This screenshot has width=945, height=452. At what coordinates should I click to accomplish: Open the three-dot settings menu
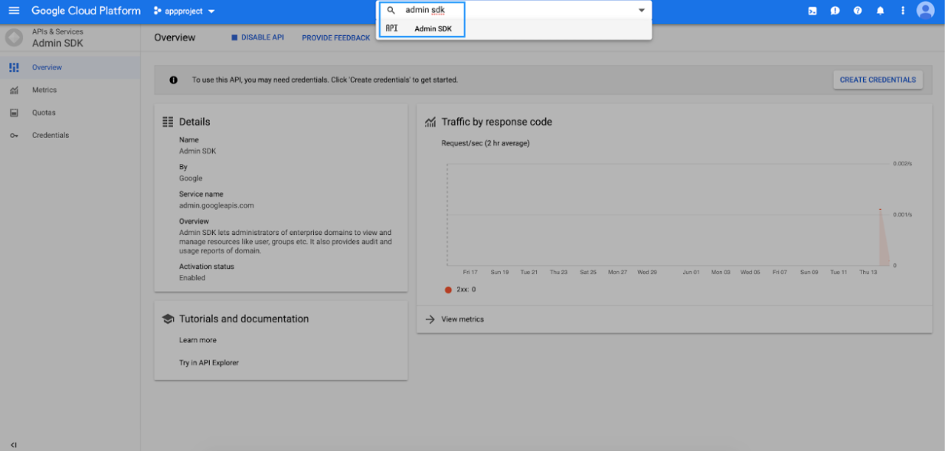[902, 11]
